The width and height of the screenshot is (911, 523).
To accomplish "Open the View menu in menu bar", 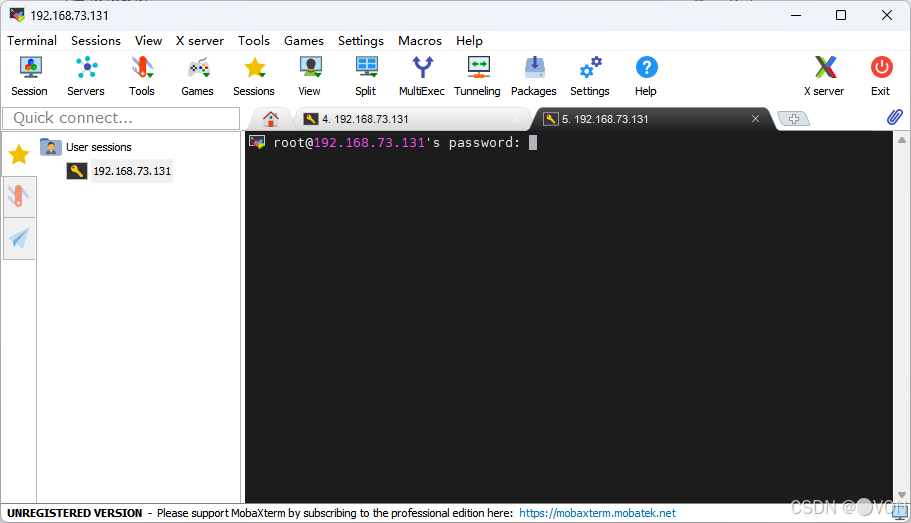I will click(149, 41).
